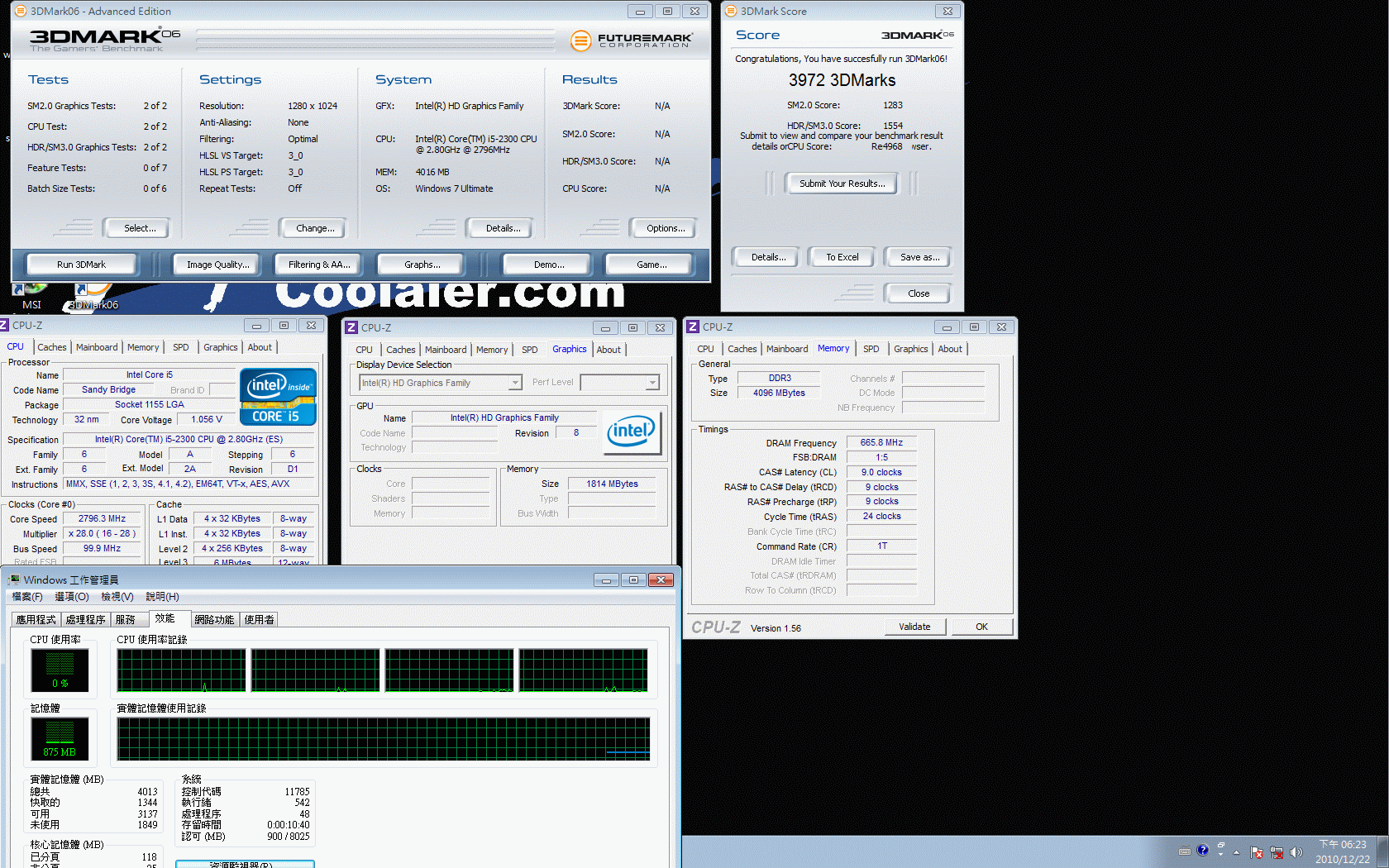
Task: Click Close button in 3DMark Score window
Action: [x=918, y=293]
